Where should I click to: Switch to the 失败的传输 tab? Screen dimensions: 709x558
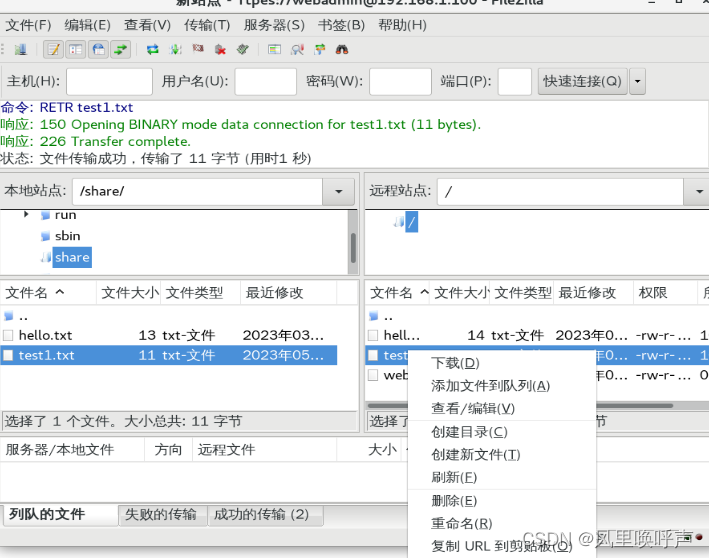[161, 515]
